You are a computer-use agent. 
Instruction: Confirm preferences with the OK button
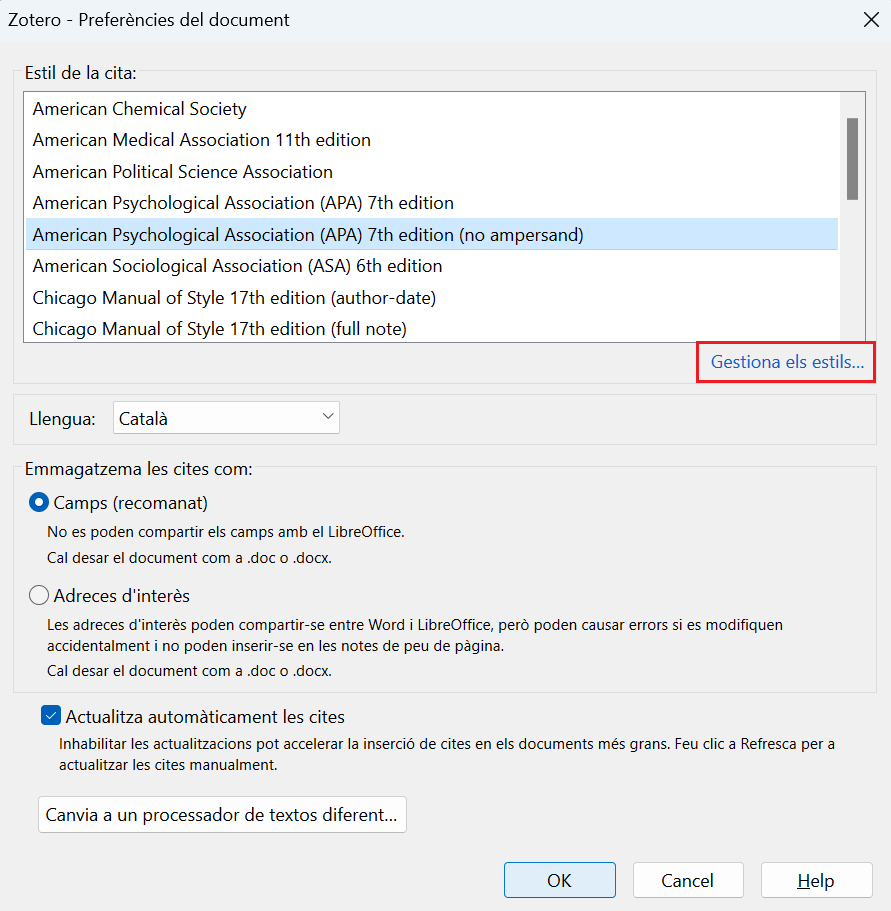pyautogui.click(x=559, y=880)
